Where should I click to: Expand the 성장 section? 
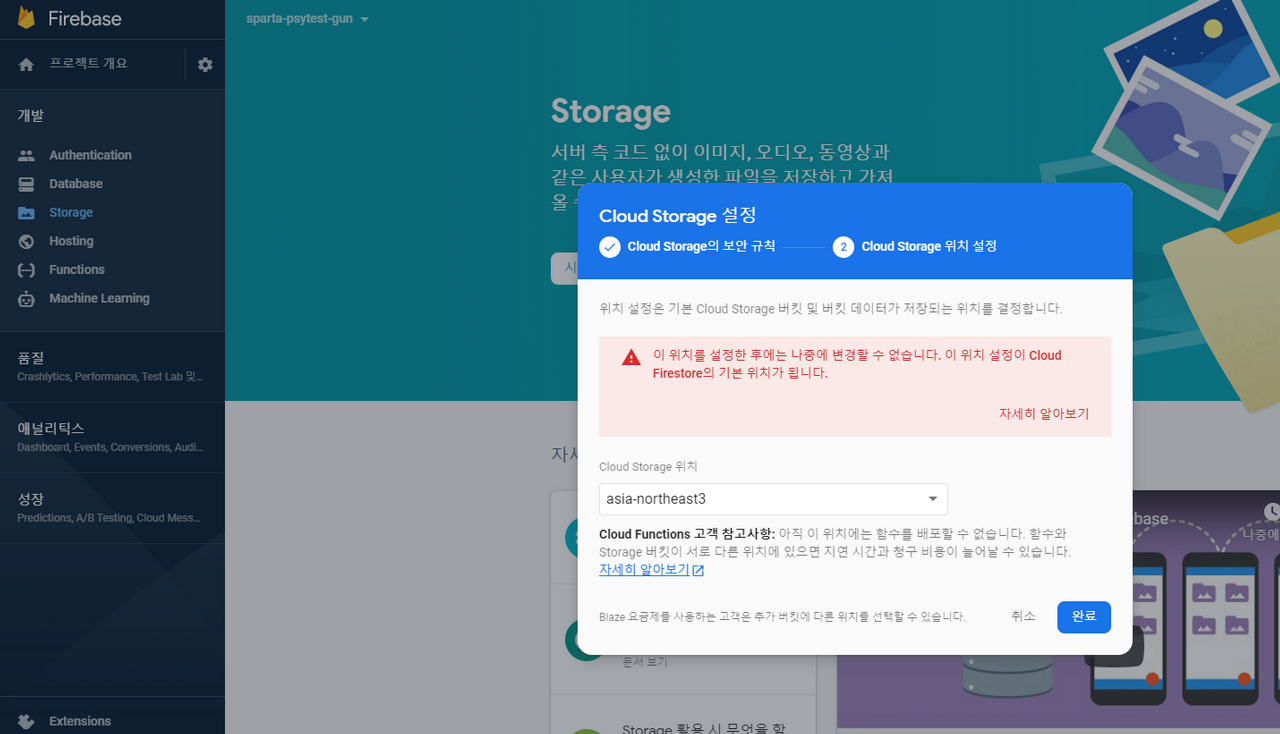[112, 508]
